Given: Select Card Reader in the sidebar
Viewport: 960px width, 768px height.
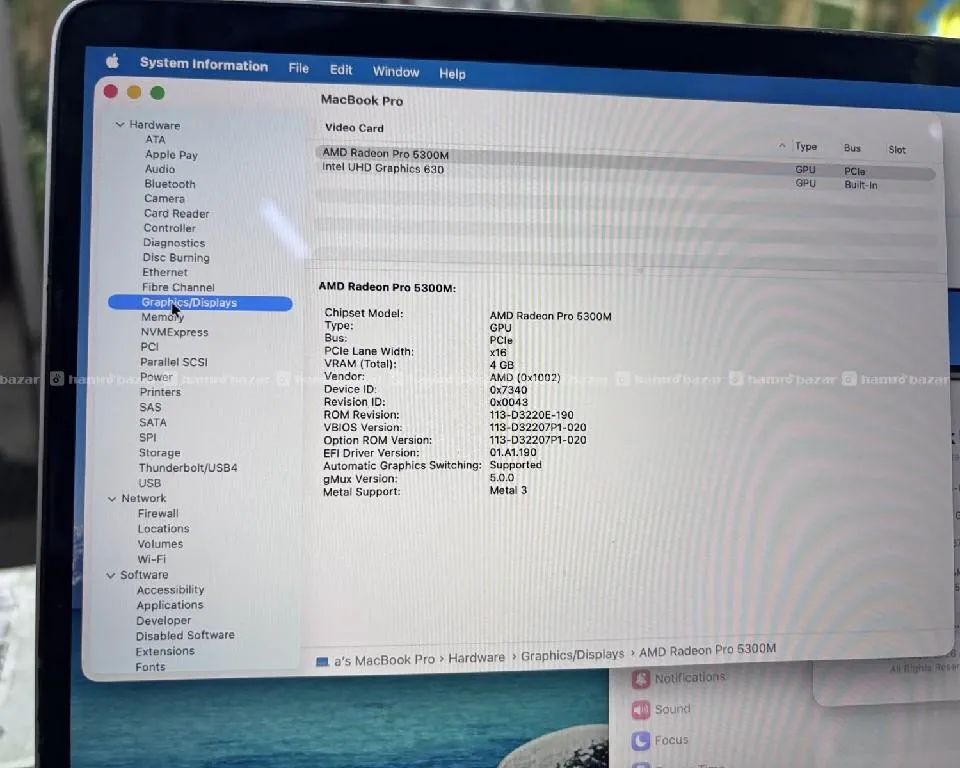Looking at the screenshot, I should tap(176, 213).
